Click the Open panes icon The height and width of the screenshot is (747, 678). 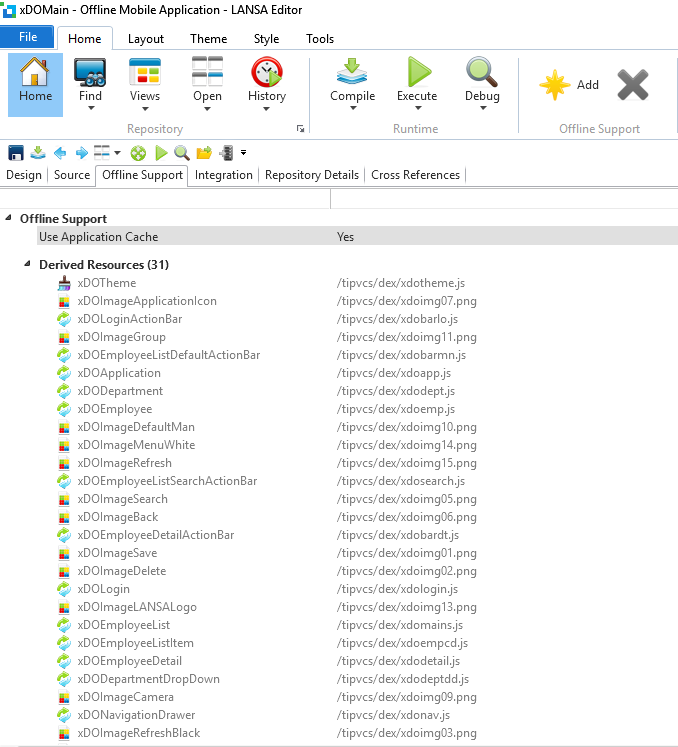[x=207, y=72]
